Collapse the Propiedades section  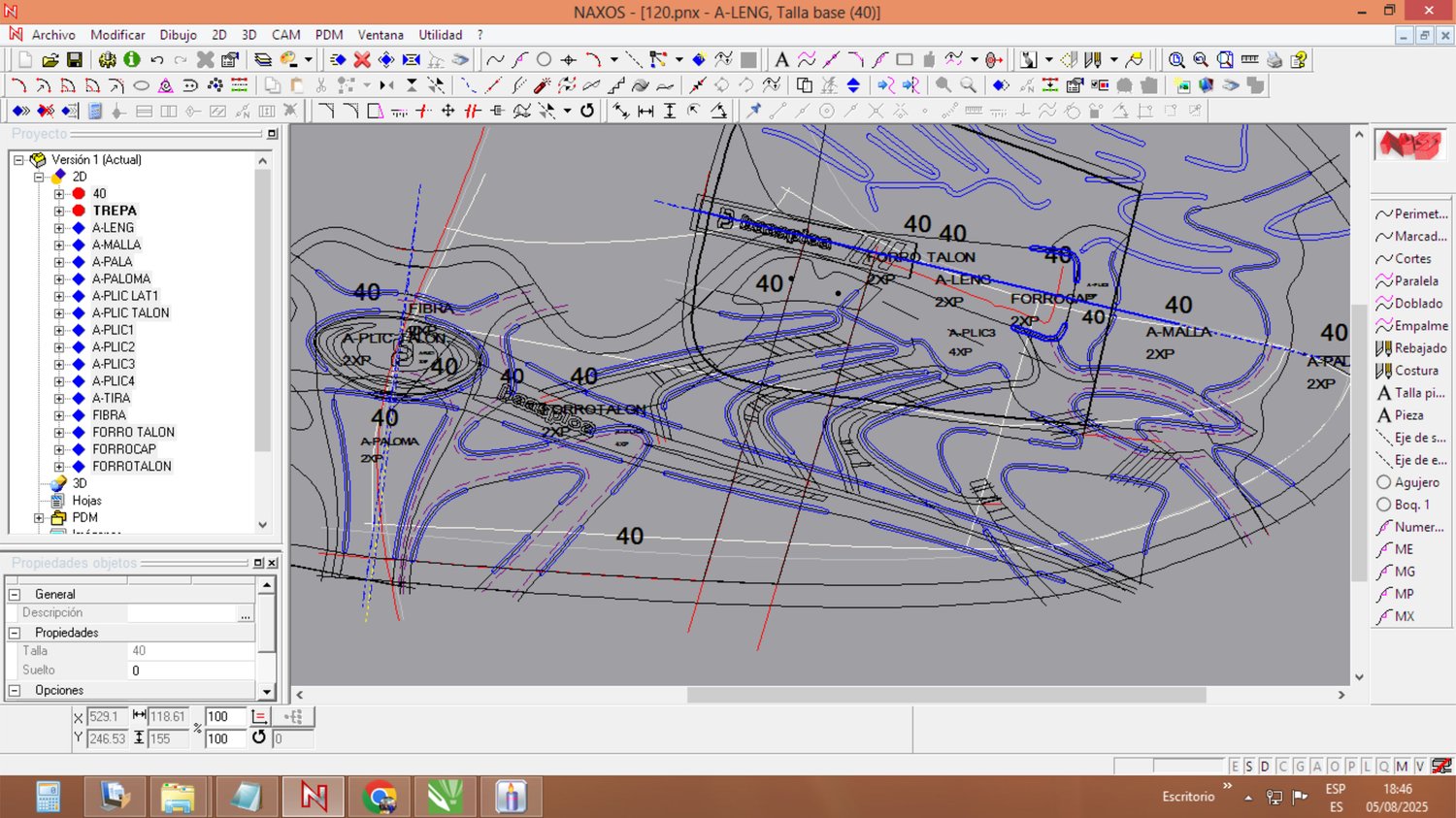coord(15,633)
